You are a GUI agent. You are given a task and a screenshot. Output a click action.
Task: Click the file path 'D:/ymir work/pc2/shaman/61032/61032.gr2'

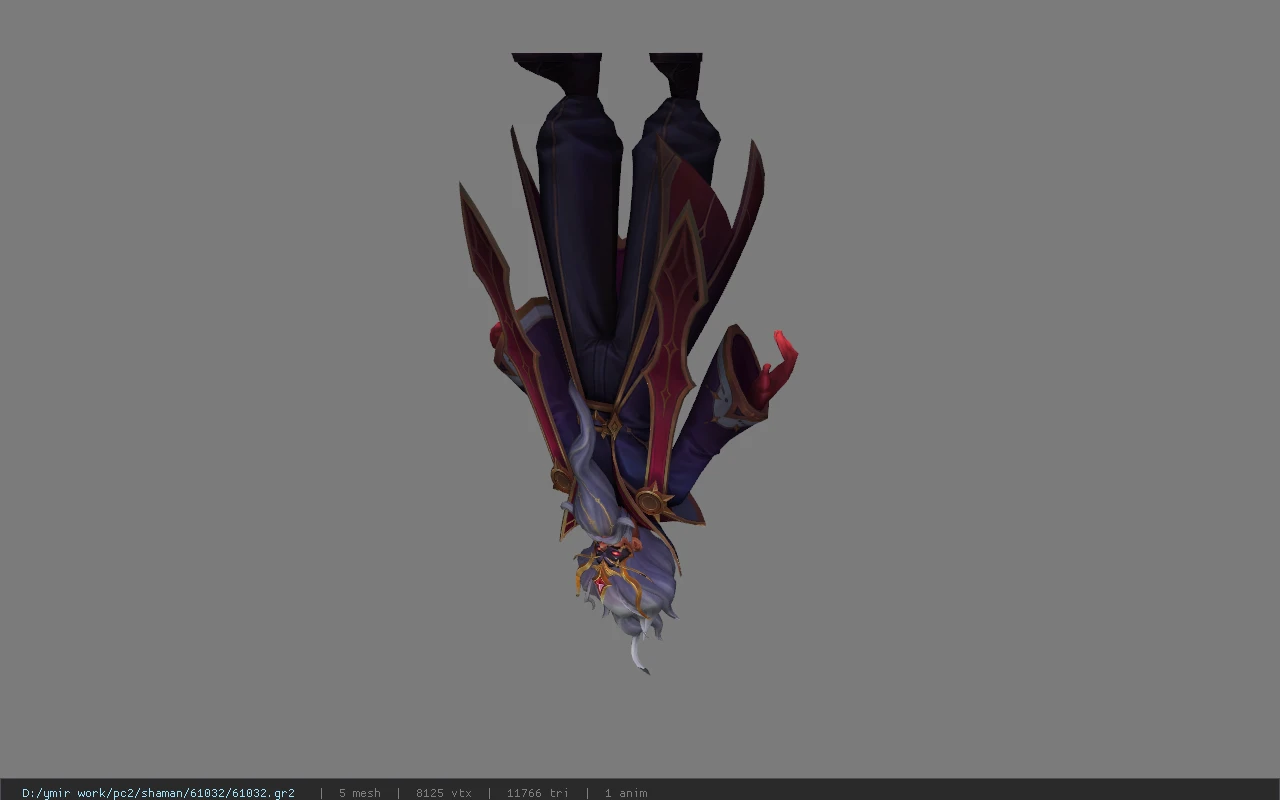158,793
